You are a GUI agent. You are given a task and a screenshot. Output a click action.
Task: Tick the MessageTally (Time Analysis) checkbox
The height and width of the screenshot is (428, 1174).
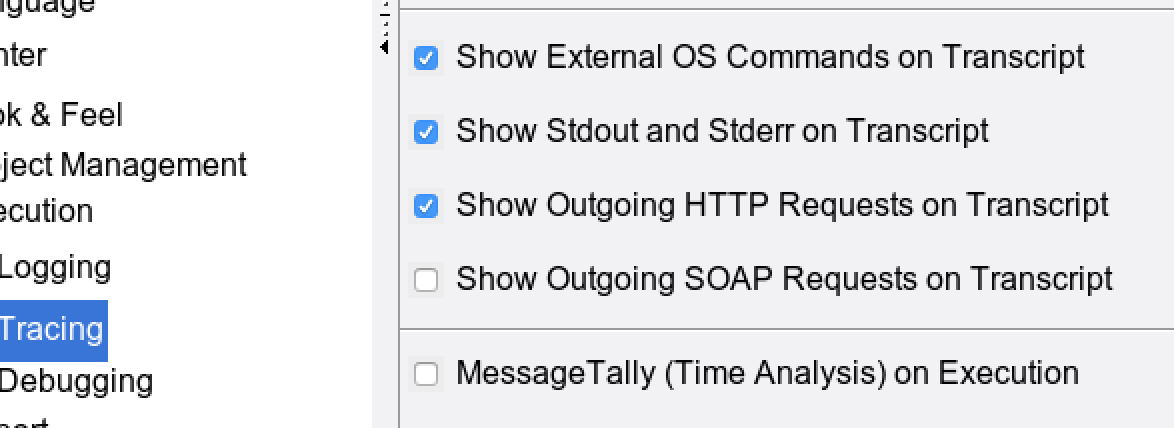click(426, 375)
